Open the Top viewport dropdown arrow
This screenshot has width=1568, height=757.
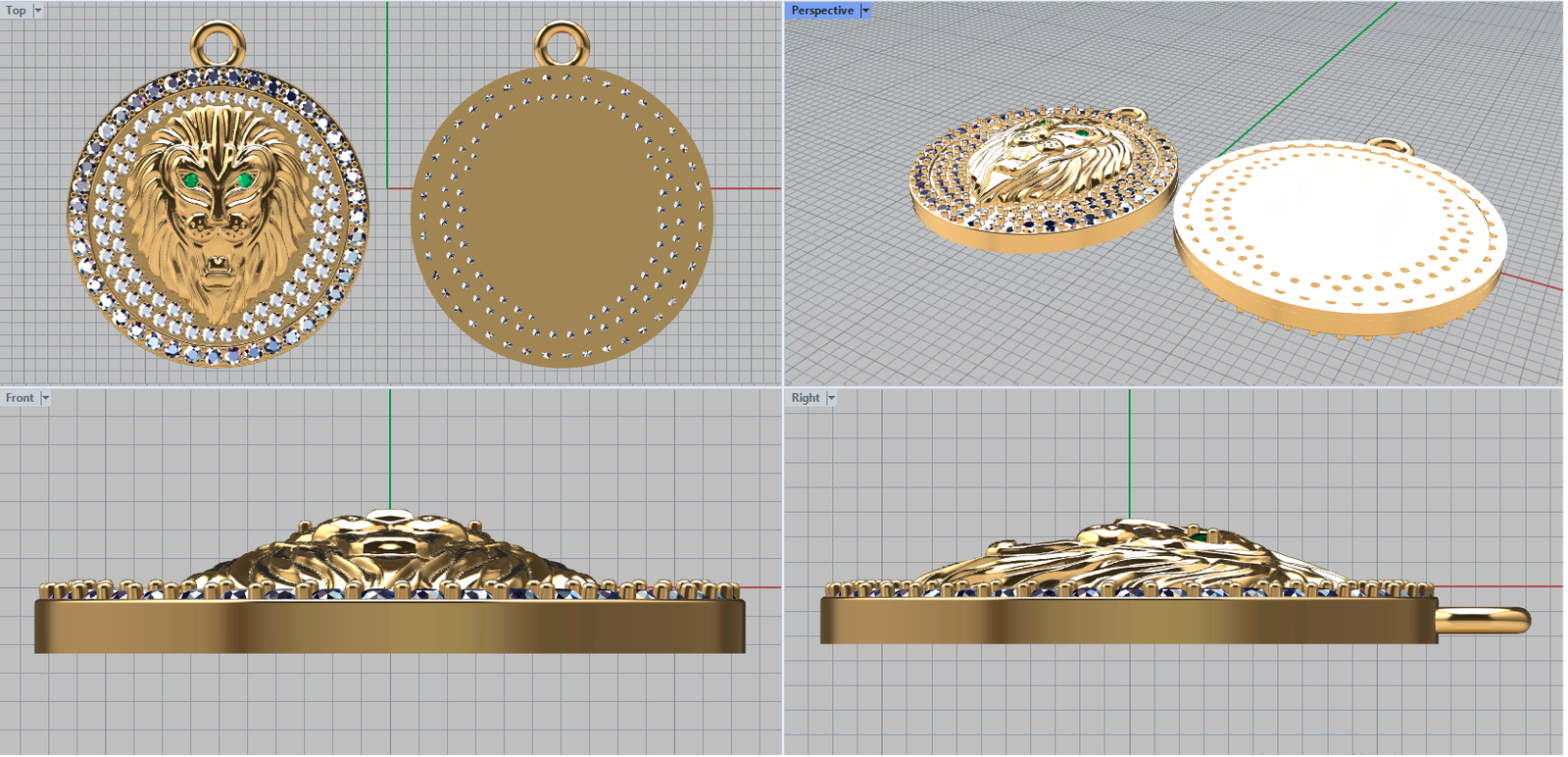(38, 10)
